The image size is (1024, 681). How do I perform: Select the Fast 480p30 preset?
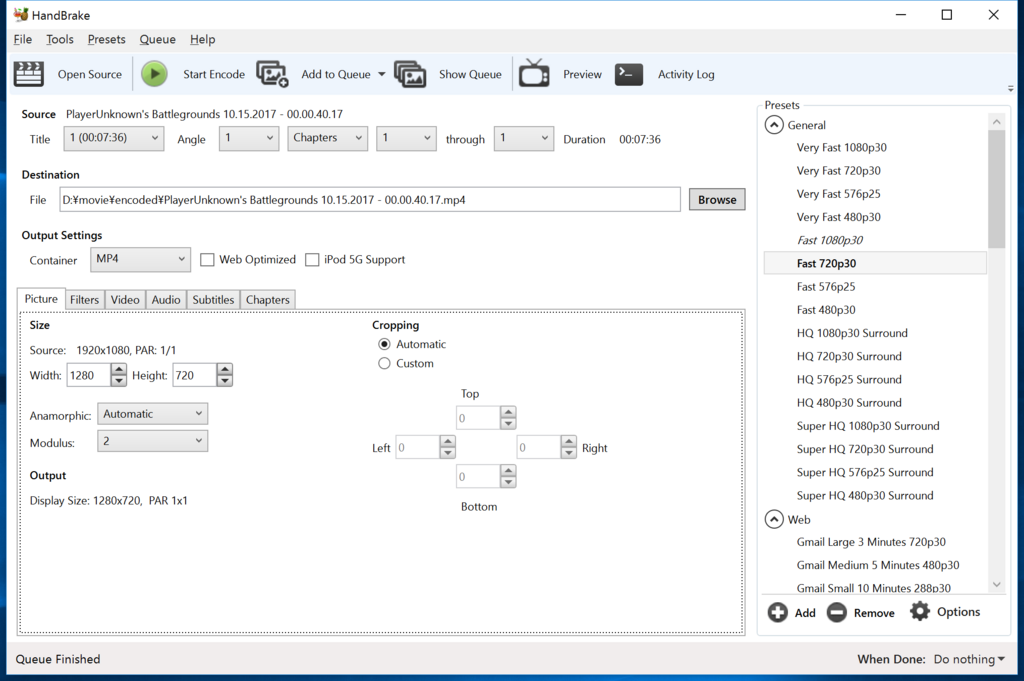(x=825, y=310)
